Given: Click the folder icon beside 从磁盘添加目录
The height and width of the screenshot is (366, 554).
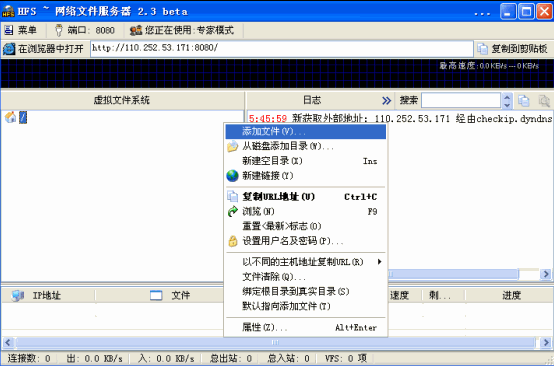Looking at the screenshot, I should coord(232,146).
